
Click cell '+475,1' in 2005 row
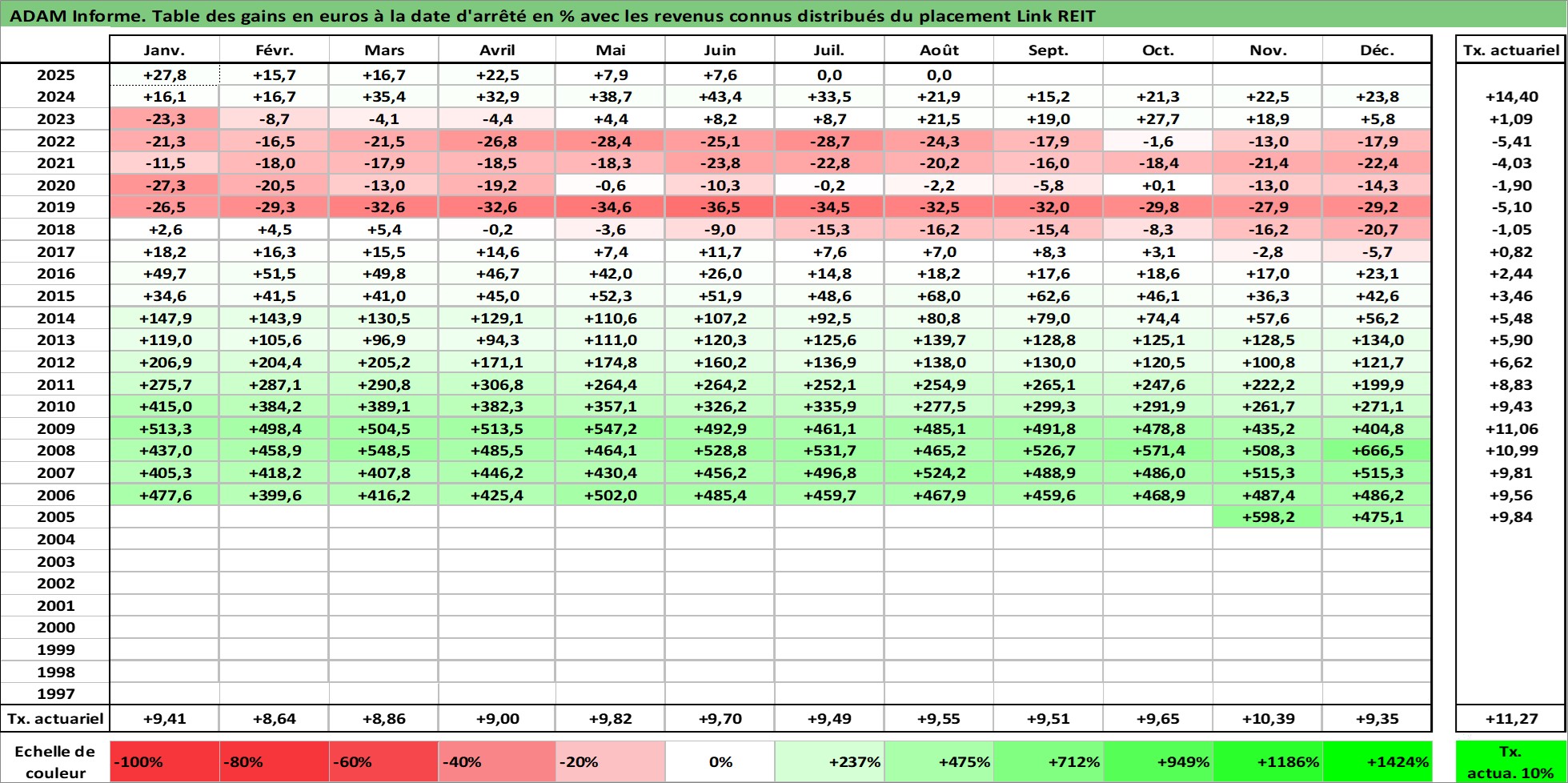pos(1377,516)
